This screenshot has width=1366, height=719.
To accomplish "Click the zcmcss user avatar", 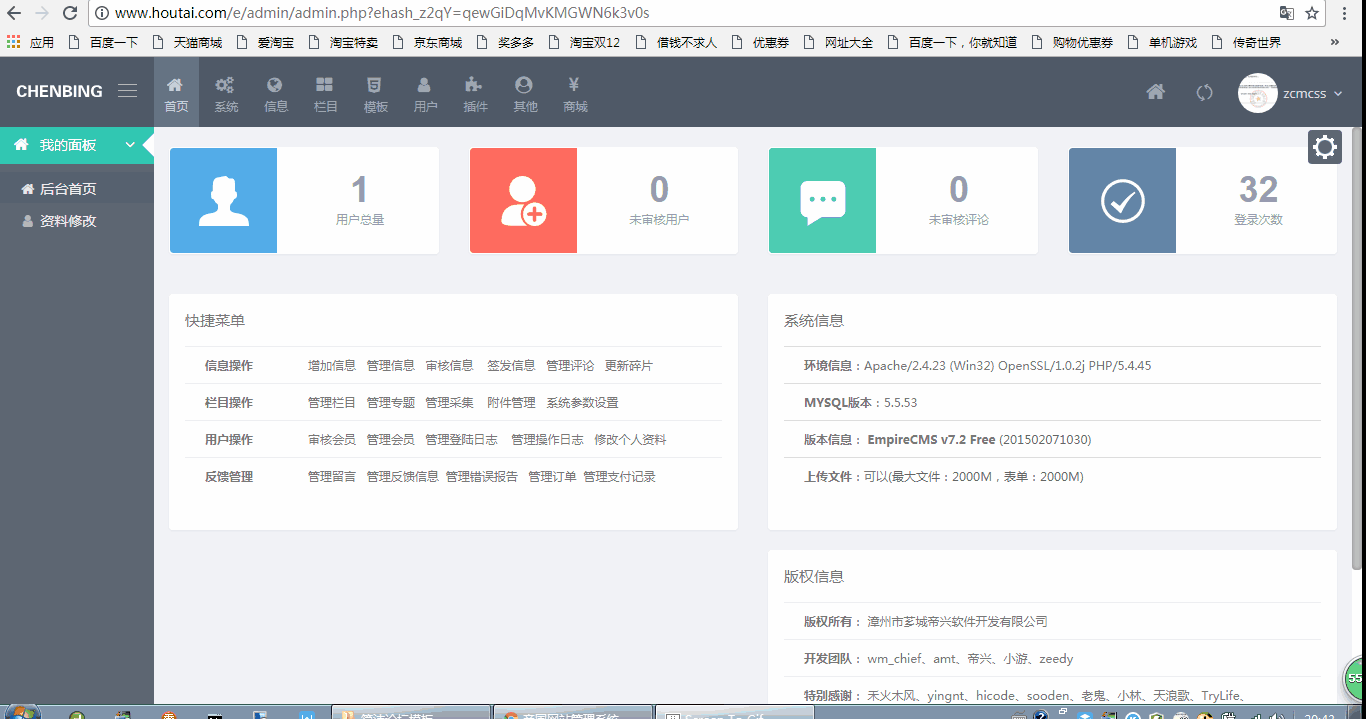I will (1257, 93).
